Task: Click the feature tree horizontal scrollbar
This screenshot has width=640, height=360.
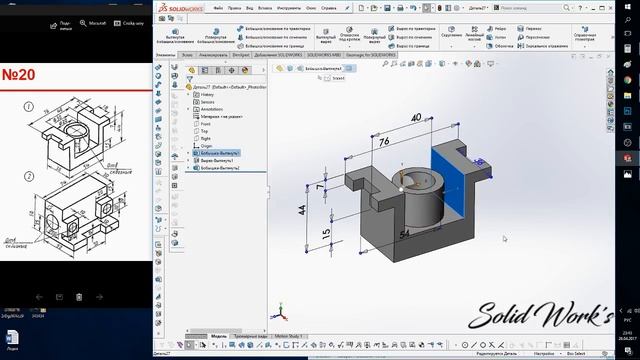Action: (x=216, y=331)
